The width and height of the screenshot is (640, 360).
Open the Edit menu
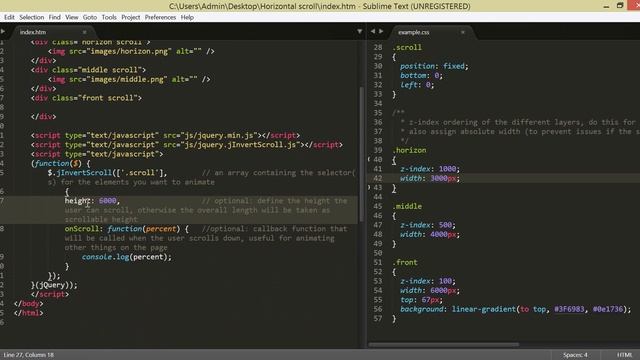tap(9, 17)
